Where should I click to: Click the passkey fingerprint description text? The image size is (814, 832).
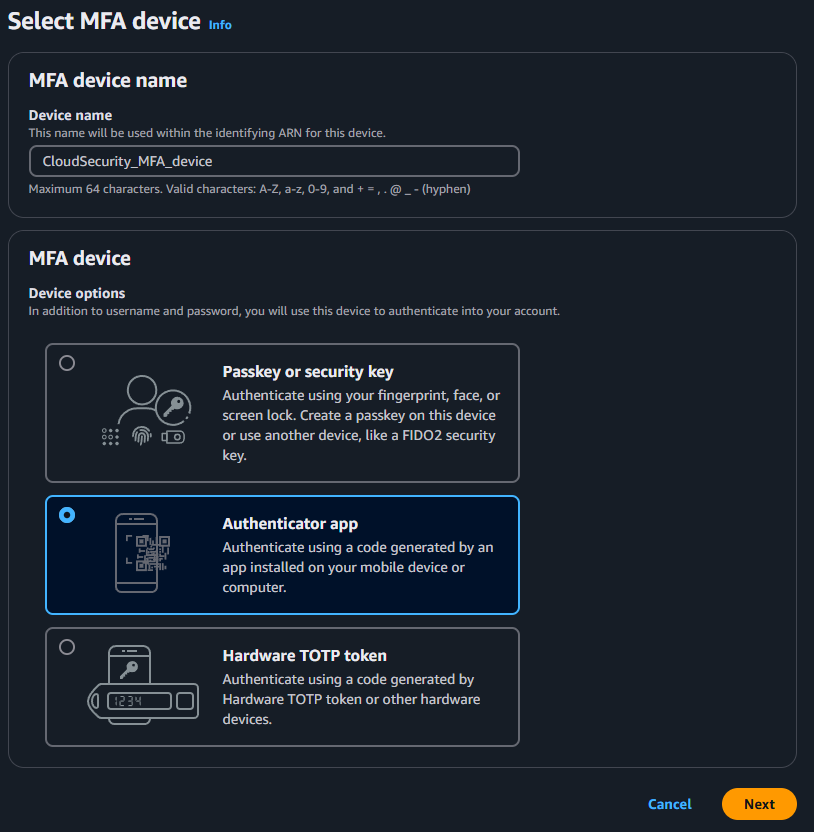point(361,425)
